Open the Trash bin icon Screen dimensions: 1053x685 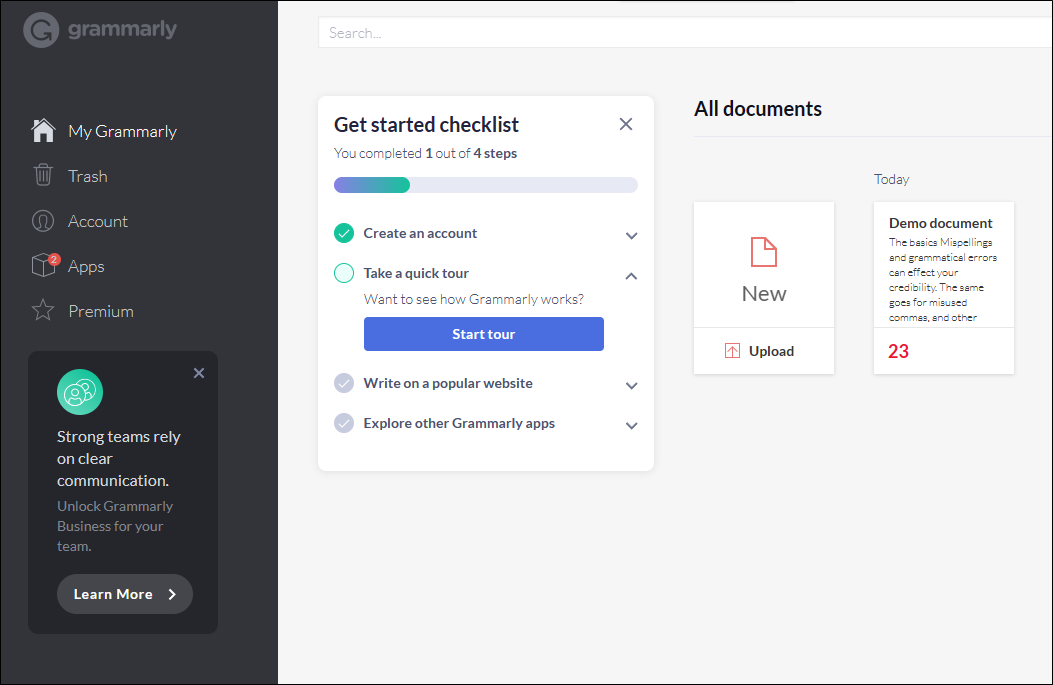pyautogui.click(x=43, y=175)
